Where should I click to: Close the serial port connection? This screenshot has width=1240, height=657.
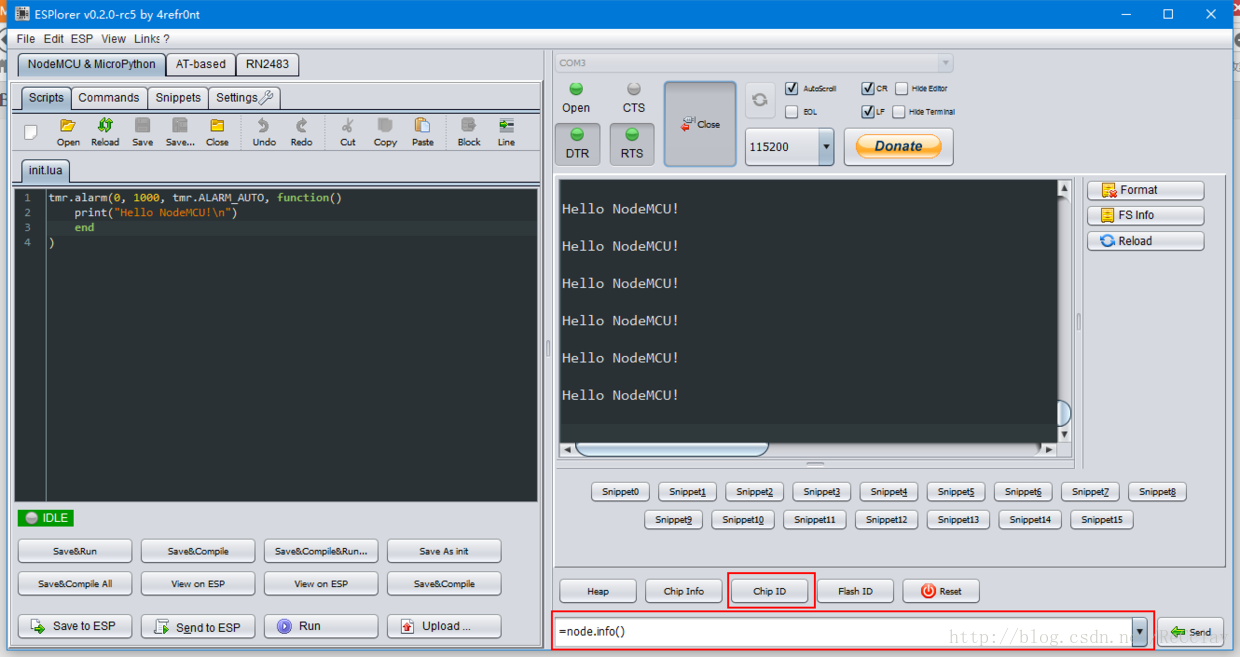[700, 124]
